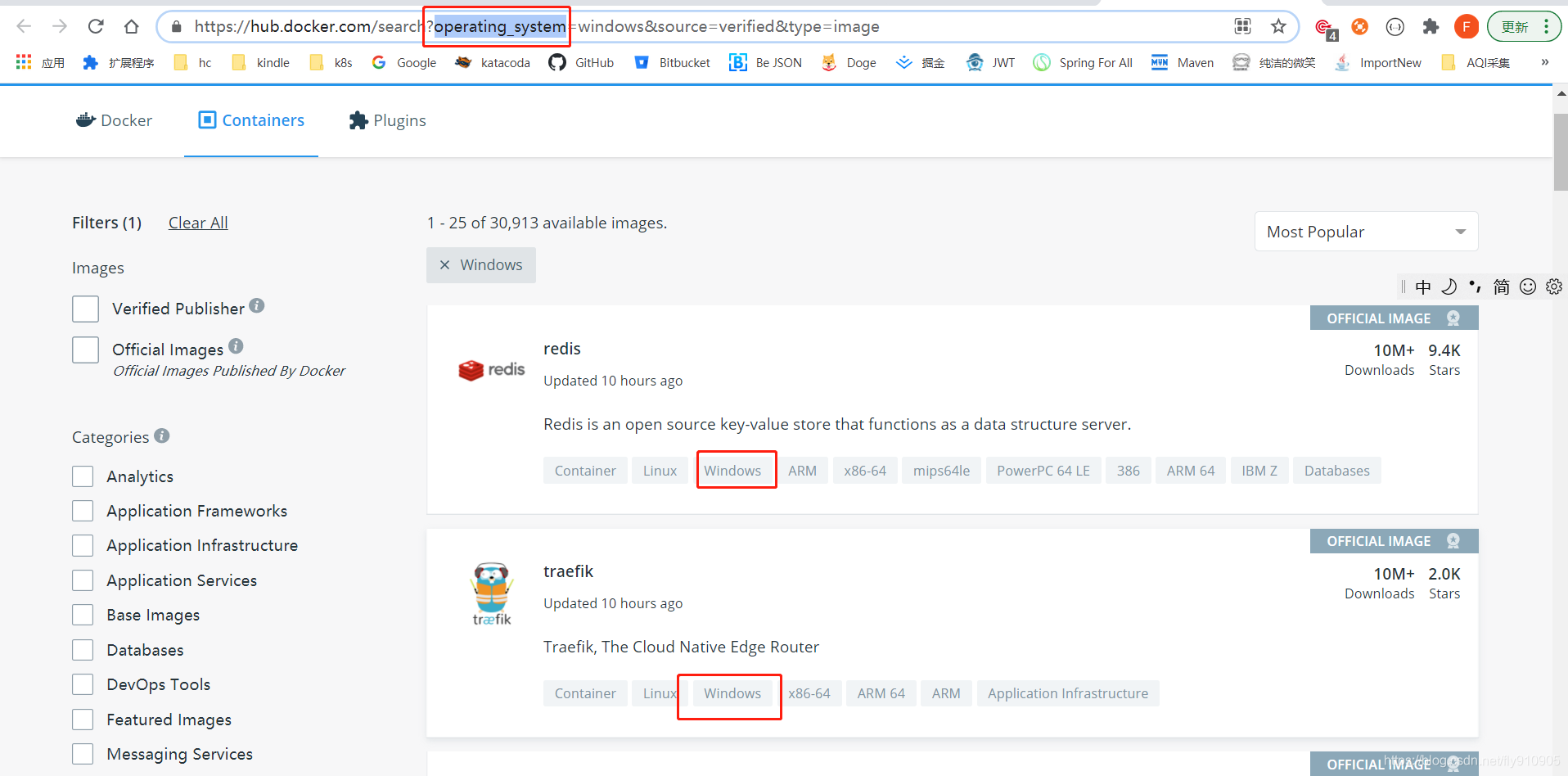Switch to the Docker tab
Screen dimensions: 1568x776
pos(114,120)
